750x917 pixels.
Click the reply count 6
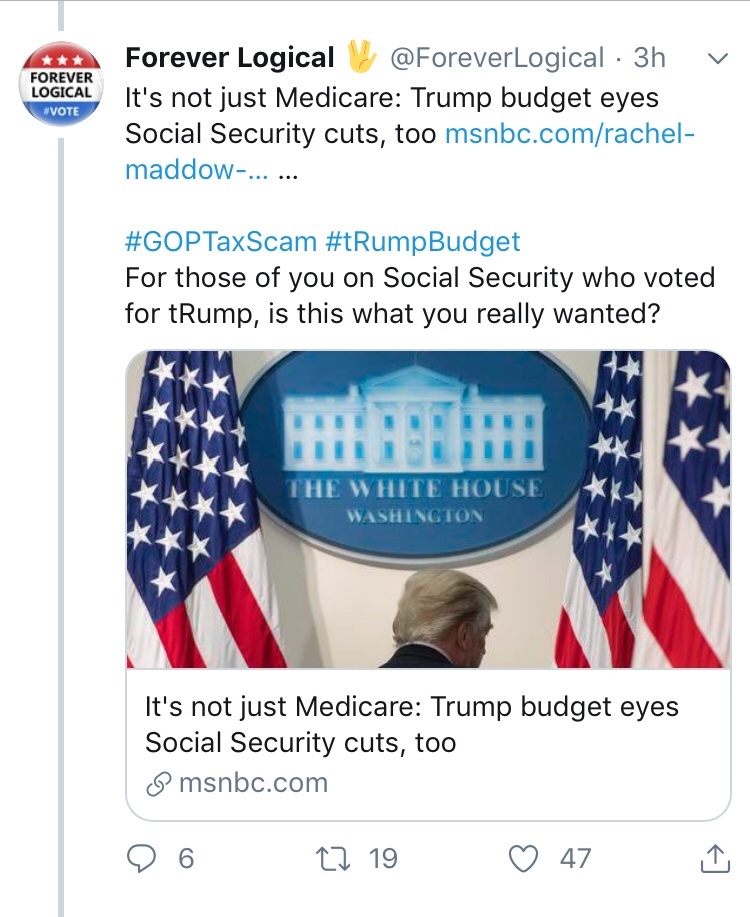pos(186,858)
